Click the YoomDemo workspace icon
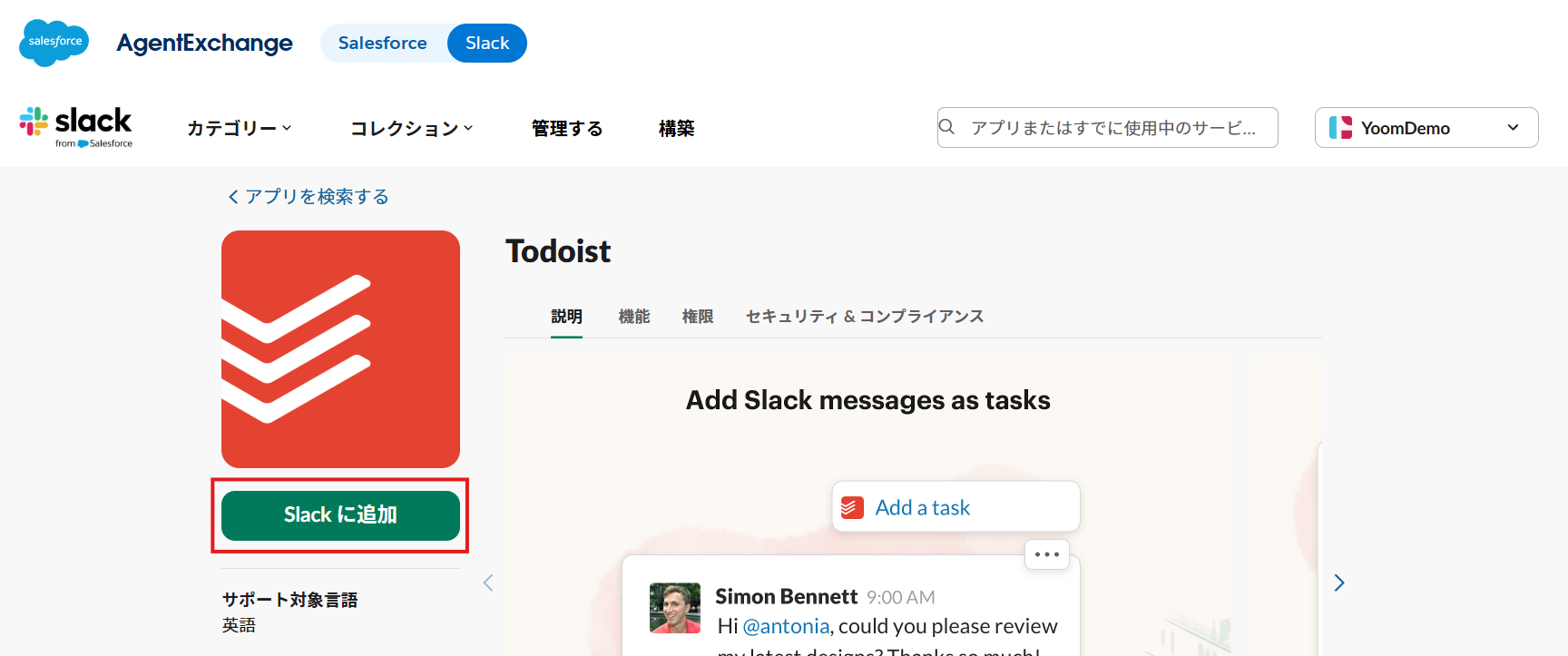The height and width of the screenshot is (656, 1568). [1340, 128]
